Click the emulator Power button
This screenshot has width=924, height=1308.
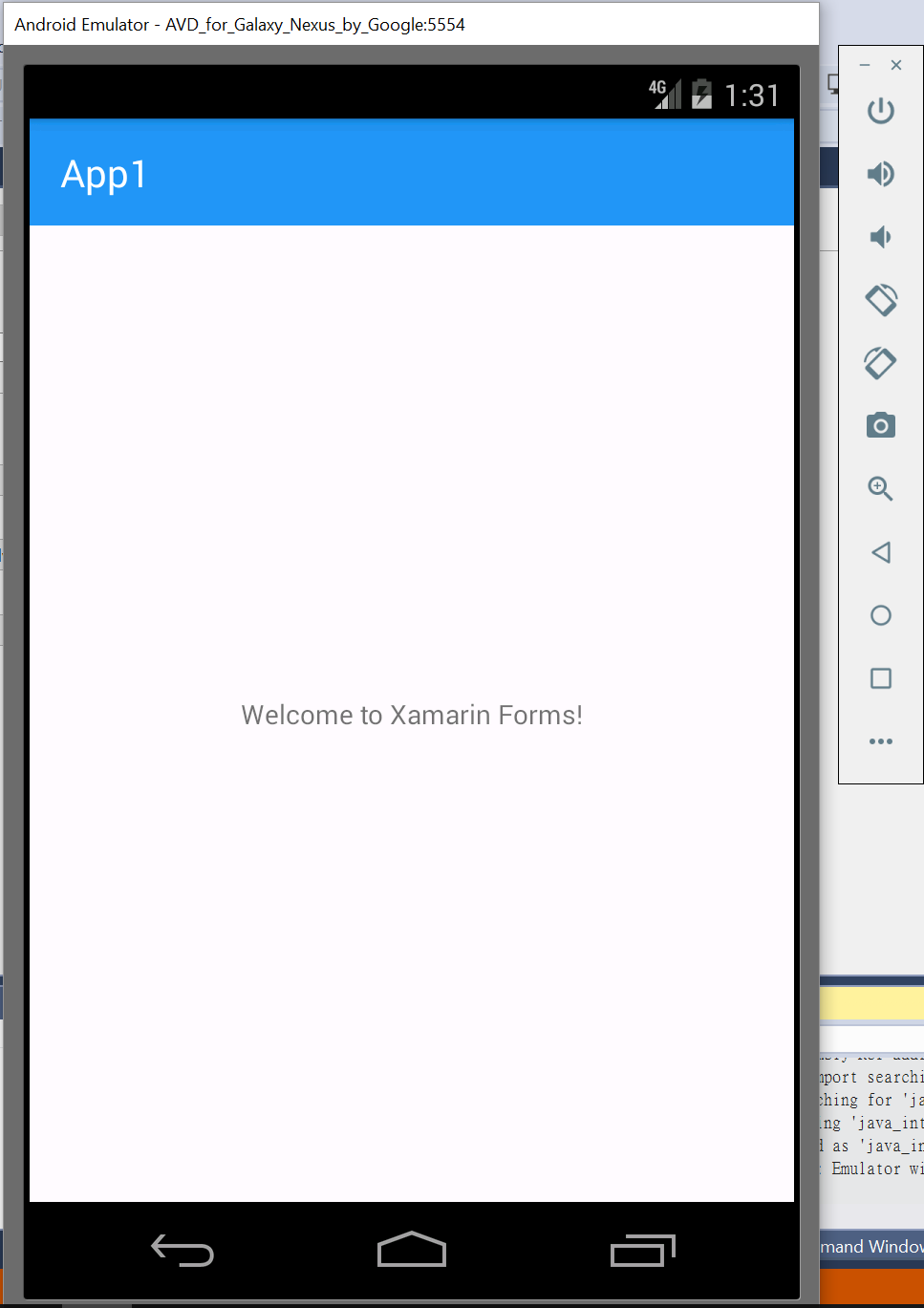click(880, 111)
